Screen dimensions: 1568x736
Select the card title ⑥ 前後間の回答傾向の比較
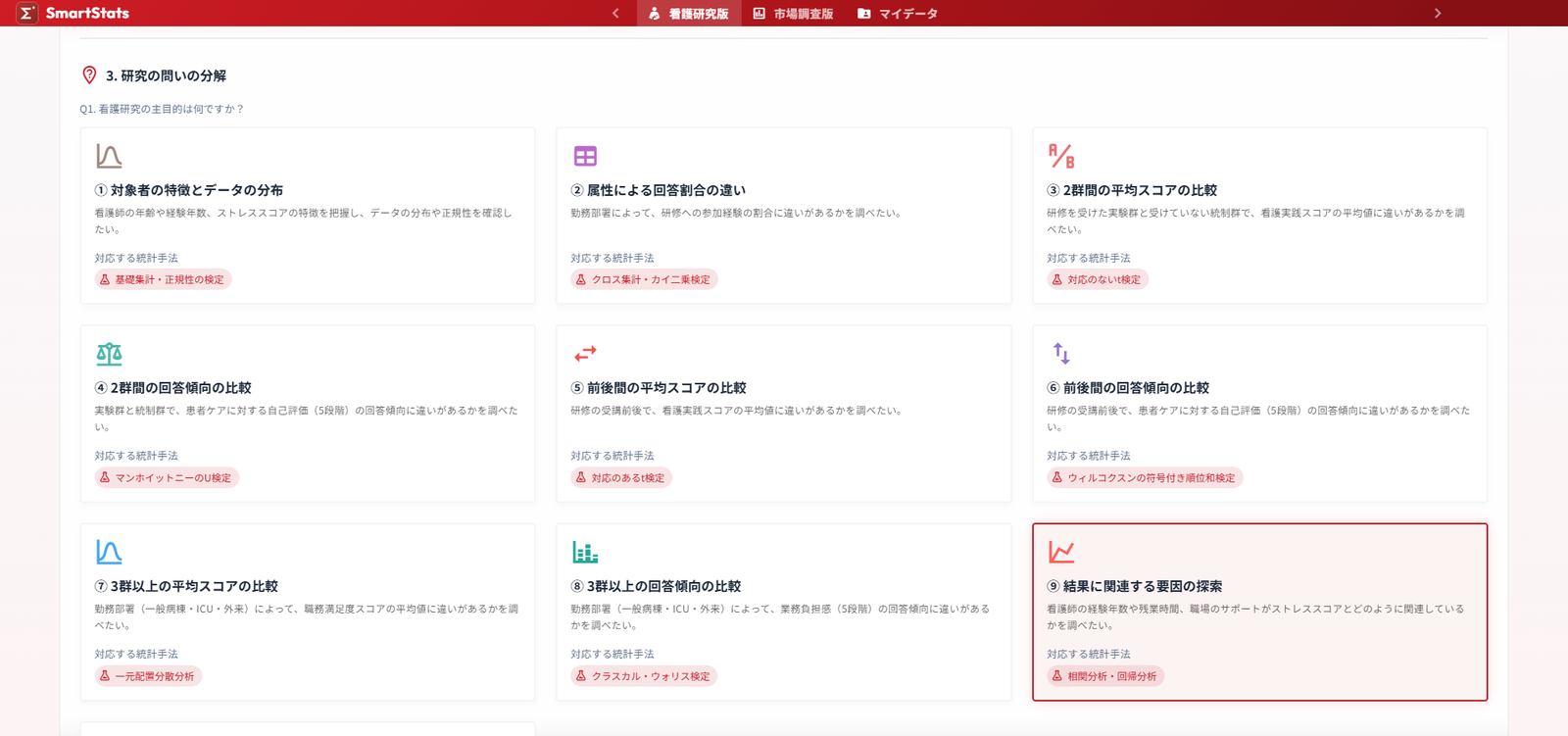click(x=1128, y=388)
